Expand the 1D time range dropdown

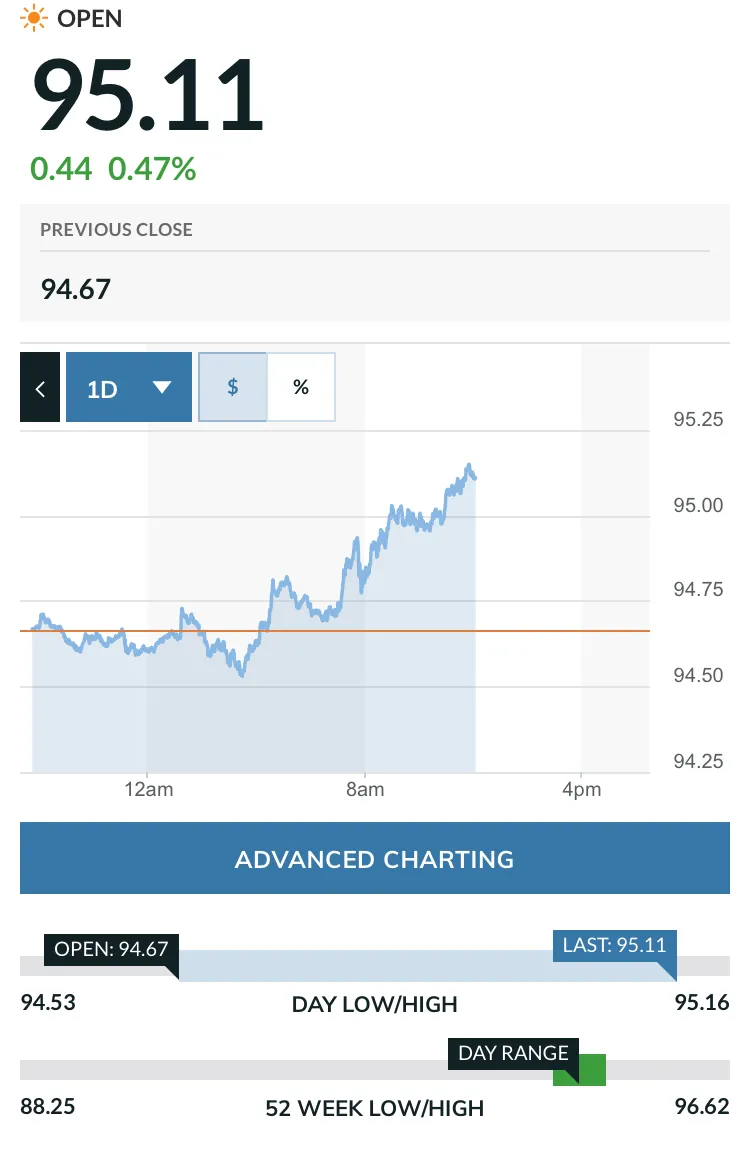(128, 387)
